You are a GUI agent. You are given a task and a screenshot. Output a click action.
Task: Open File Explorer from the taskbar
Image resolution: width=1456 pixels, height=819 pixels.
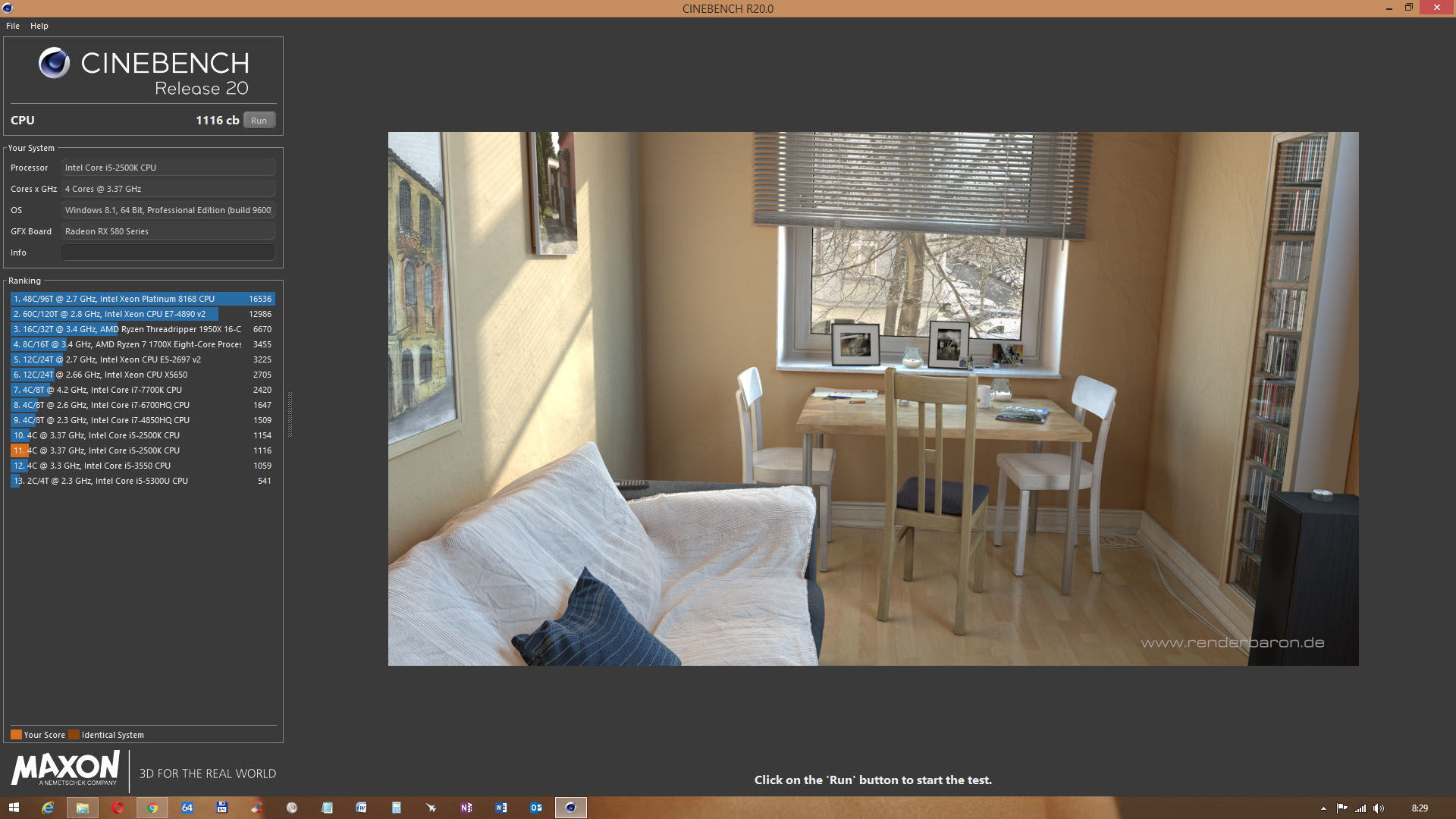[83, 808]
